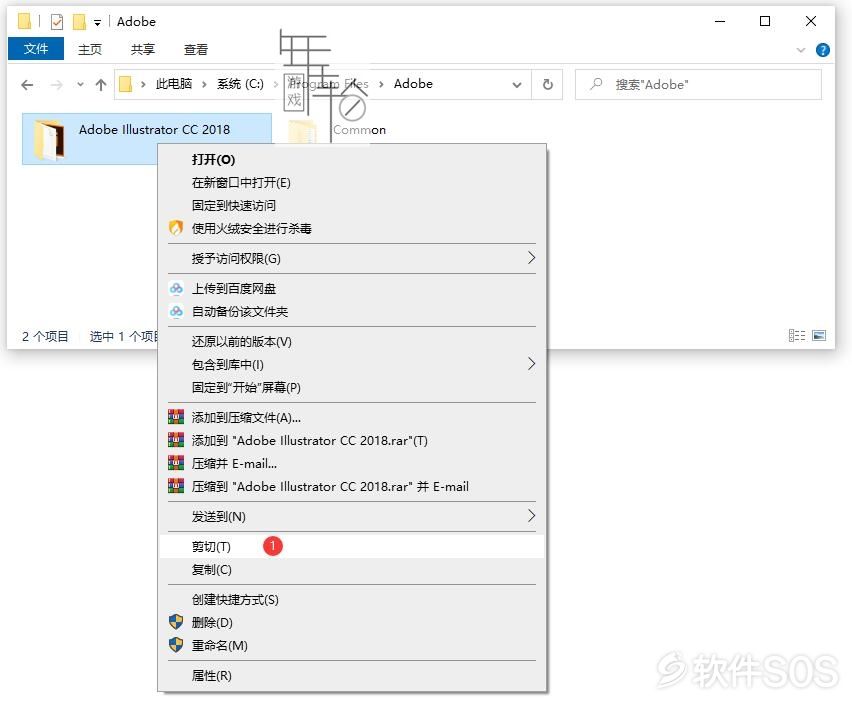Expand the ribbon chevron

pos(800,50)
